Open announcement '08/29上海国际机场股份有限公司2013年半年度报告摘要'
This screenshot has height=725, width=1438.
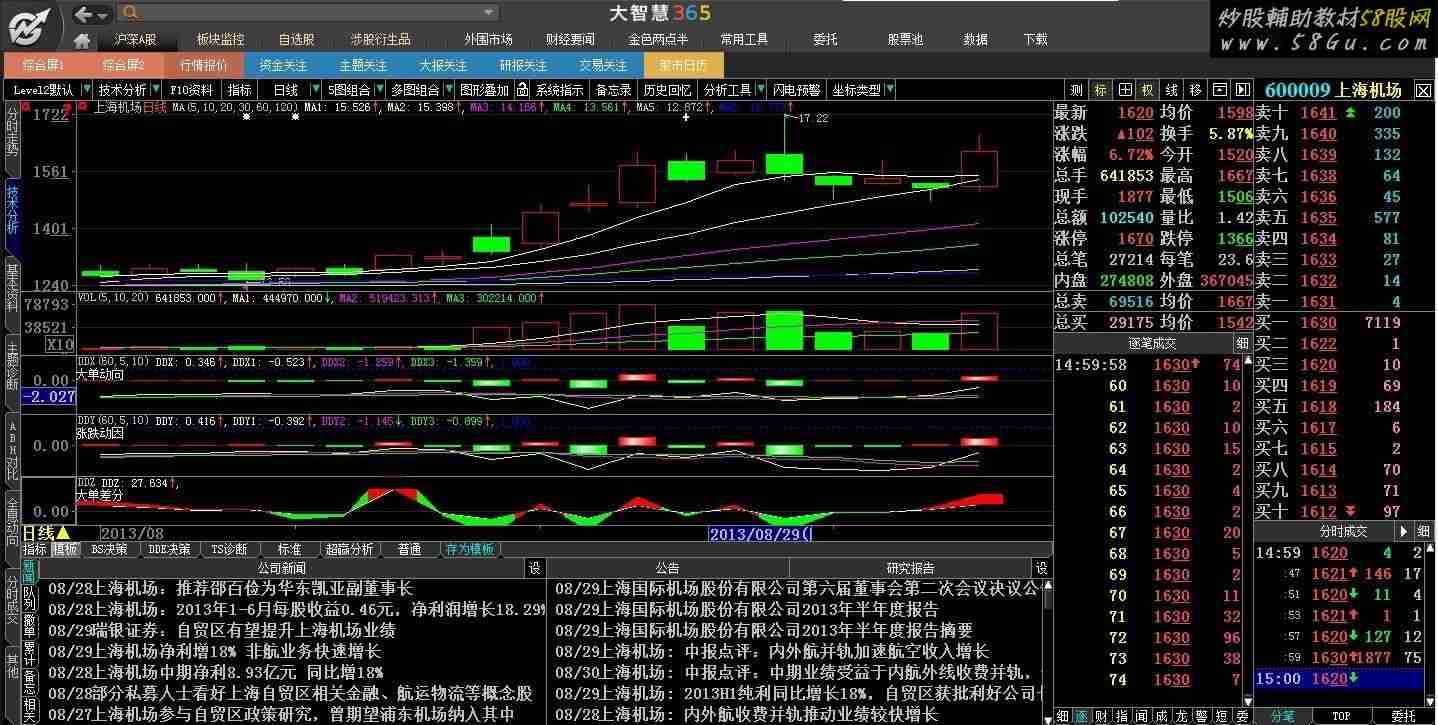764,631
